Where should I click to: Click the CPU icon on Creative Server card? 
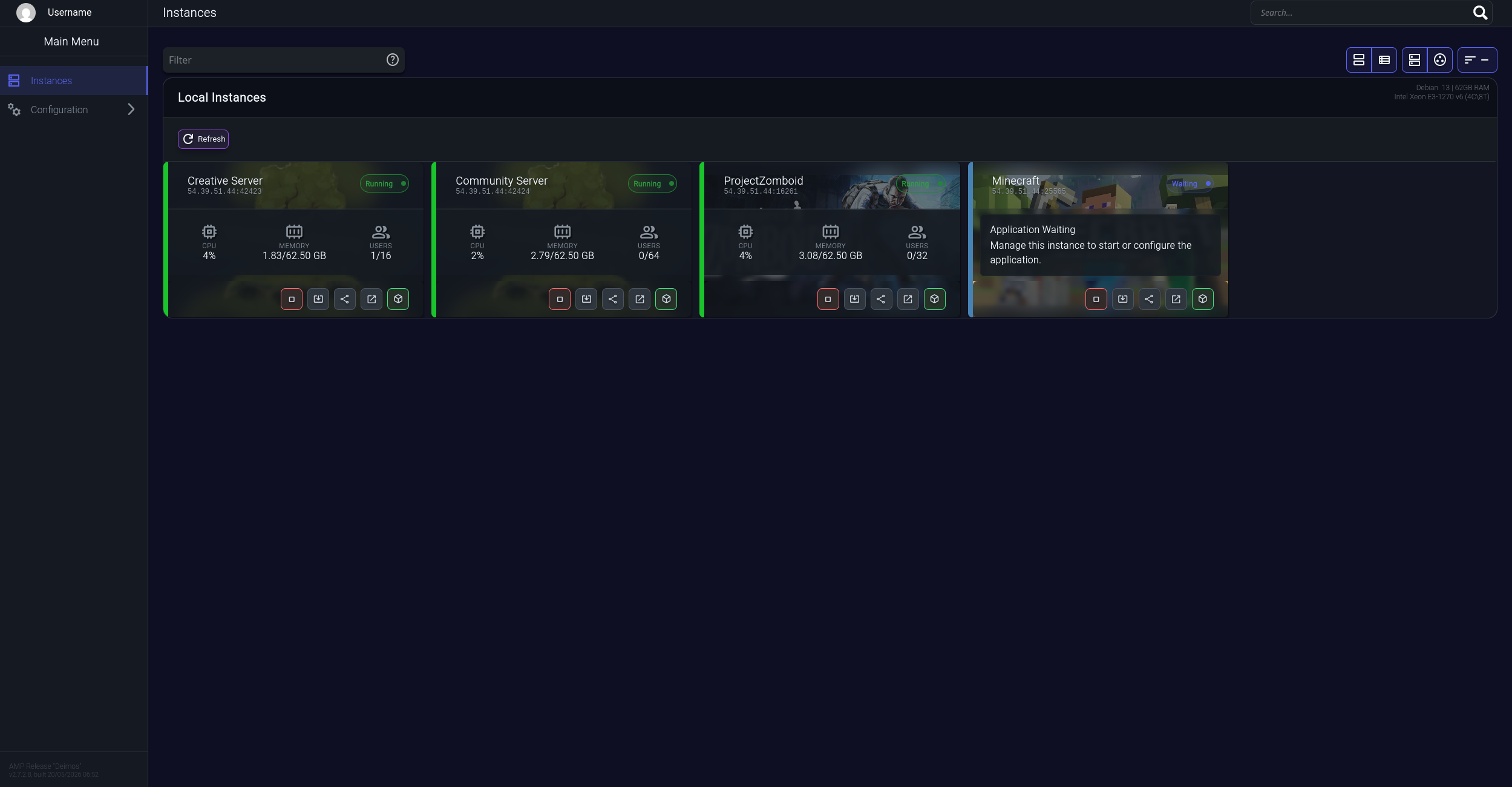pyautogui.click(x=209, y=232)
